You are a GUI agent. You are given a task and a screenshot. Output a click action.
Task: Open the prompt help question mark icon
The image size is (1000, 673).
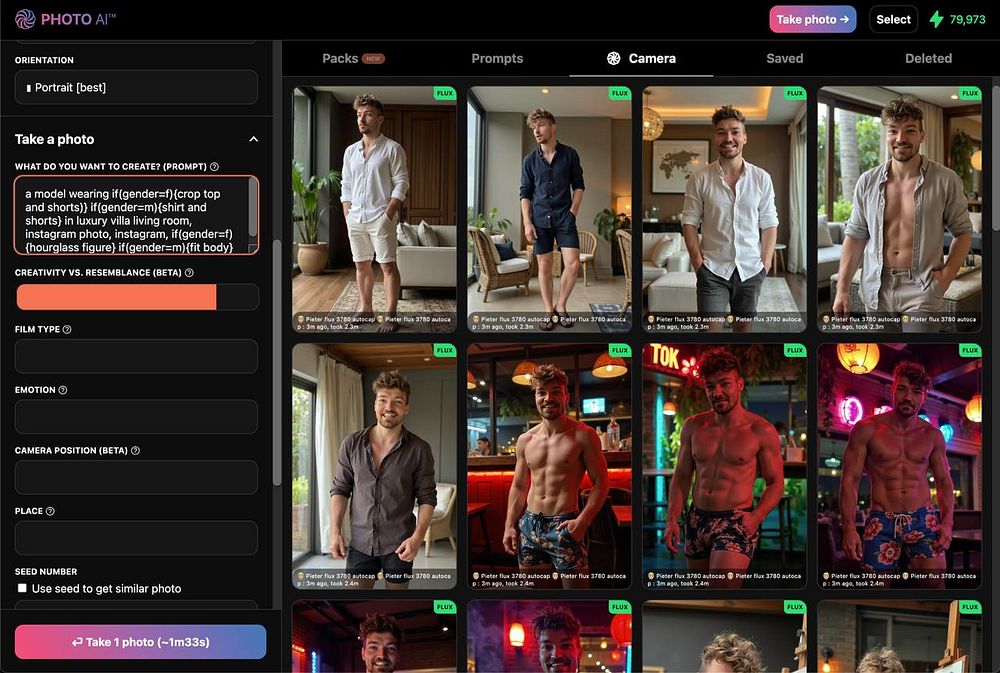click(214, 166)
